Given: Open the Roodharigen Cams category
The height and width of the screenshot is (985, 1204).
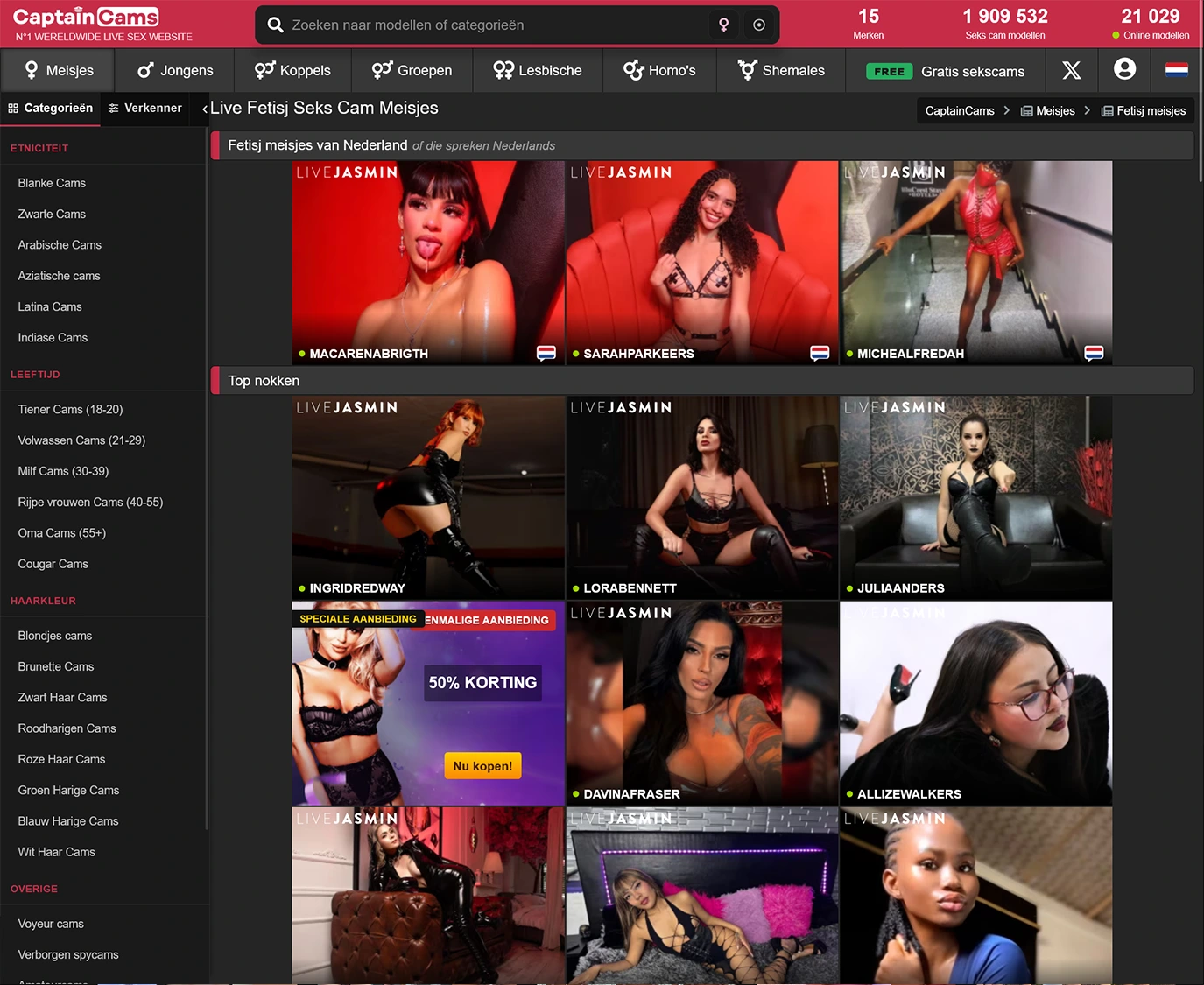Looking at the screenshot, I should pos(67,728).
